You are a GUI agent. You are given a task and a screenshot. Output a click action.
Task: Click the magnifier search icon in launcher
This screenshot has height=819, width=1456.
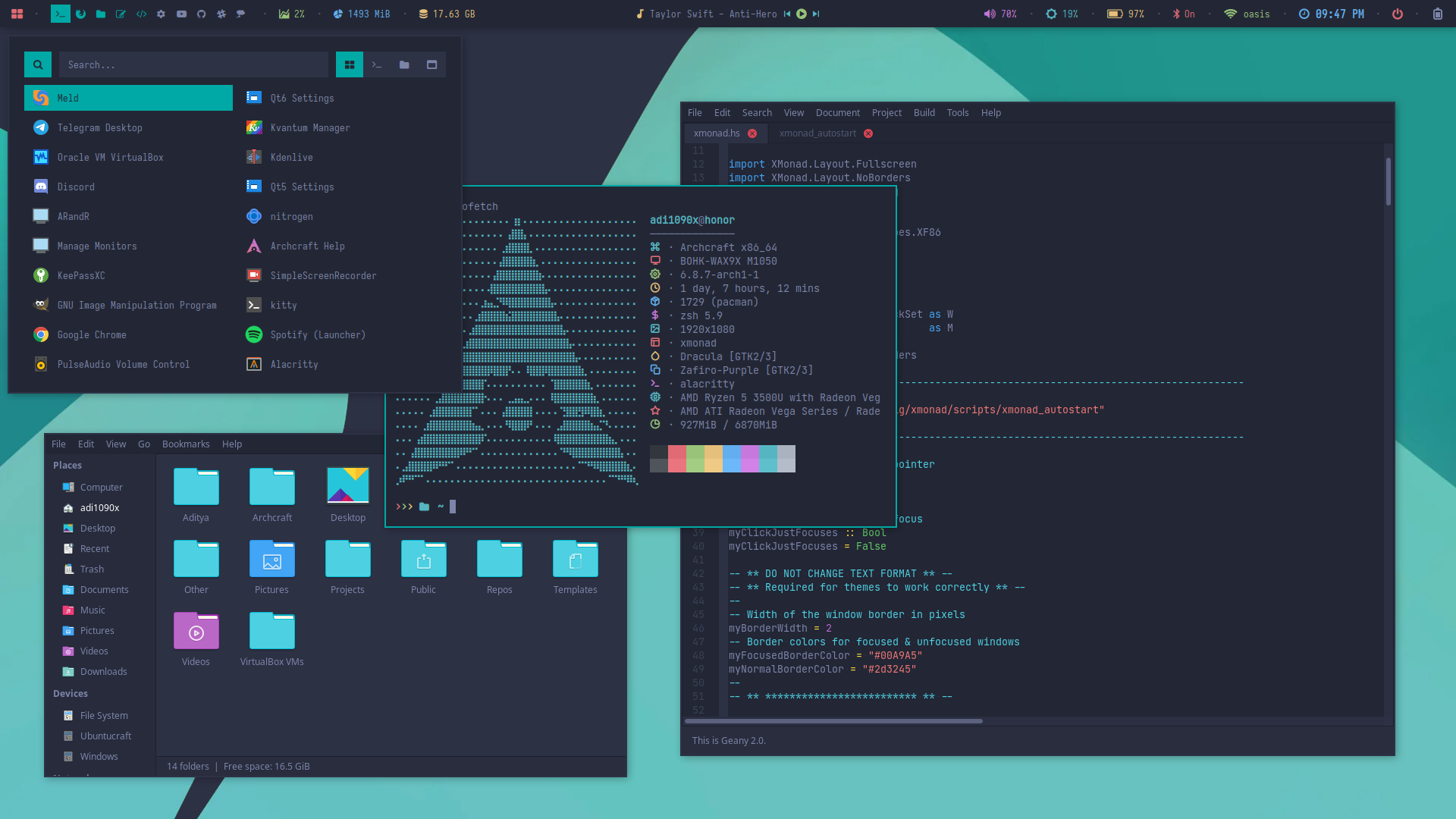pos(38,64)
